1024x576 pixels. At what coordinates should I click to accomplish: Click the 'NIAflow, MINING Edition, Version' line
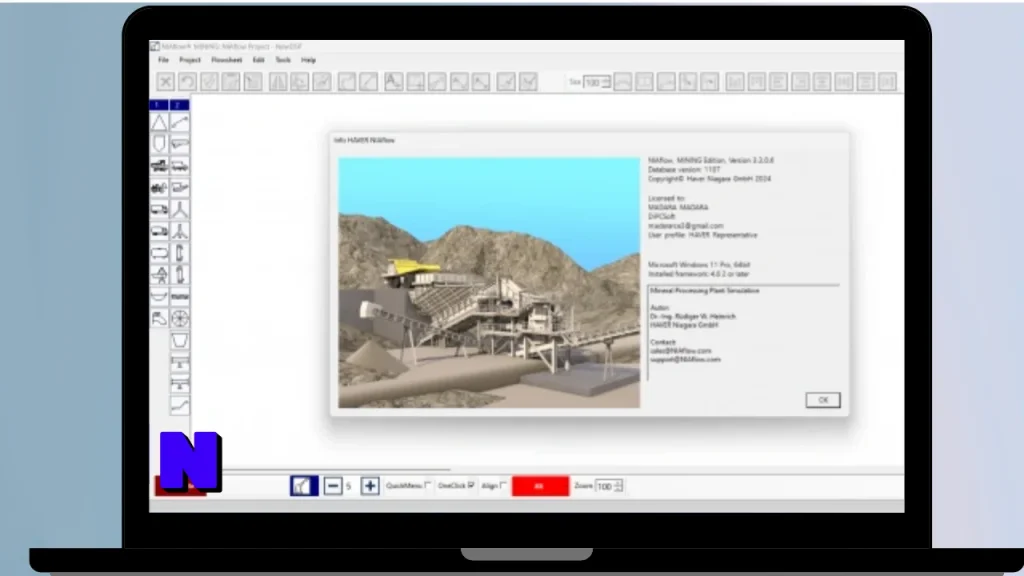[711, 161]
